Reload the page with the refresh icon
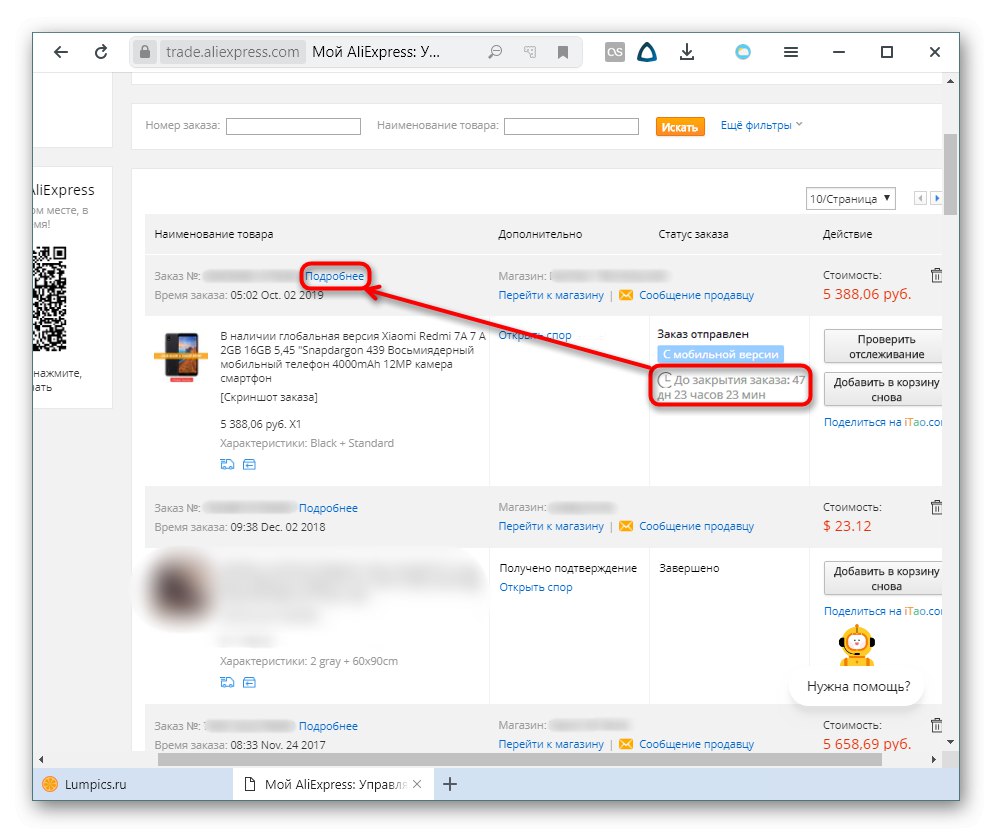Screen dimensions: 992x833 (101, 52)
